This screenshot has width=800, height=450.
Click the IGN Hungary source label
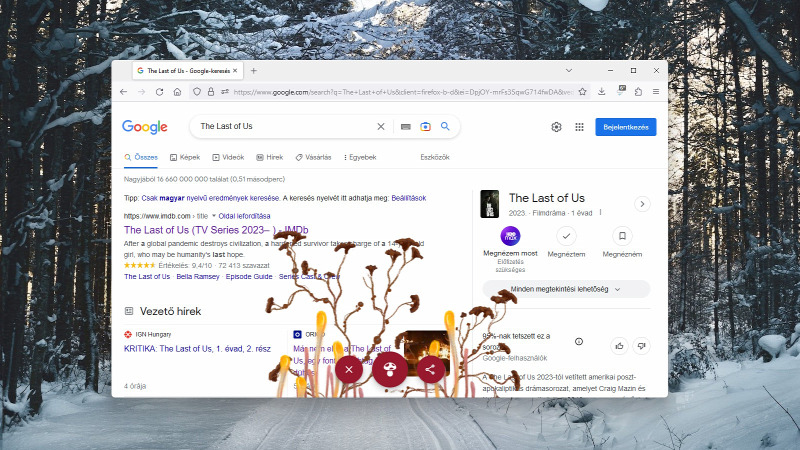(153, 334)
